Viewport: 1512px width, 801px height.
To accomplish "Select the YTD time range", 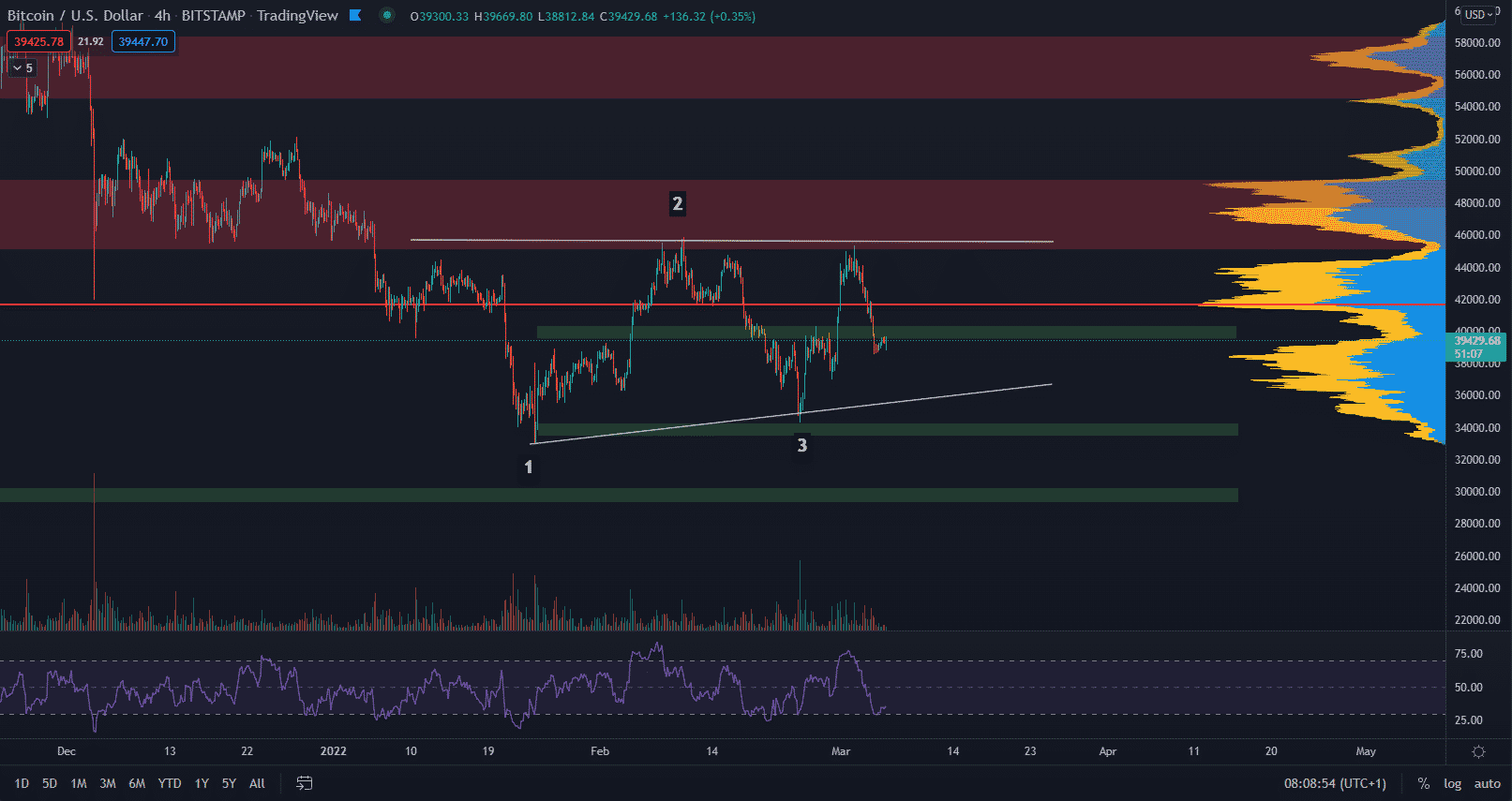I will (170, 783).
